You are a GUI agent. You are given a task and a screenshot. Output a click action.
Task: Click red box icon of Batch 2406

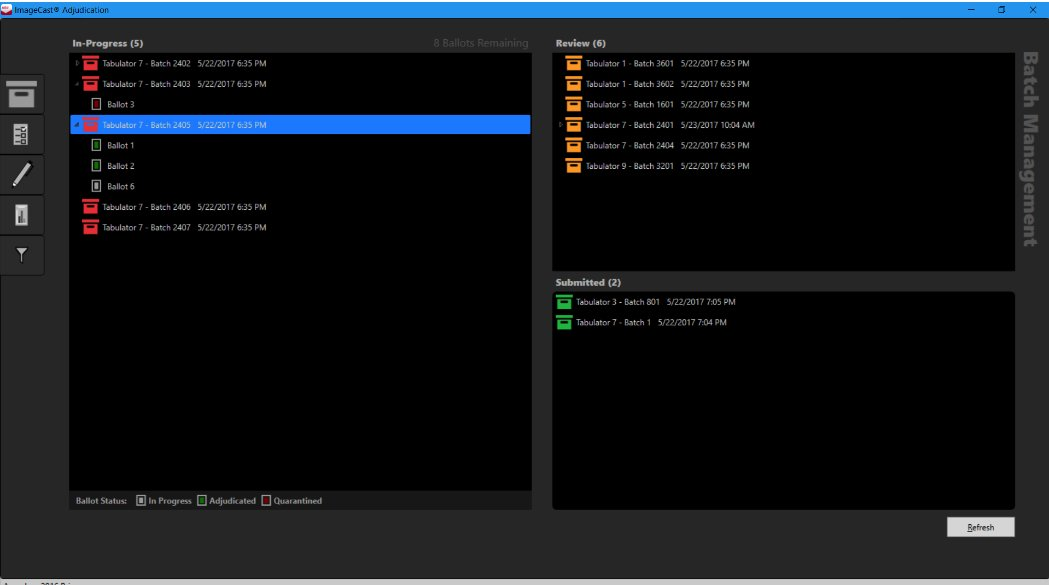(90, 207)
